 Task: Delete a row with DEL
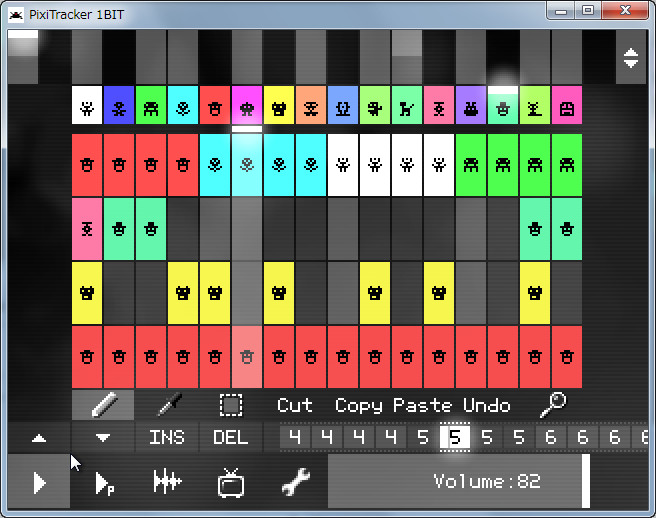tap(231, 438)
